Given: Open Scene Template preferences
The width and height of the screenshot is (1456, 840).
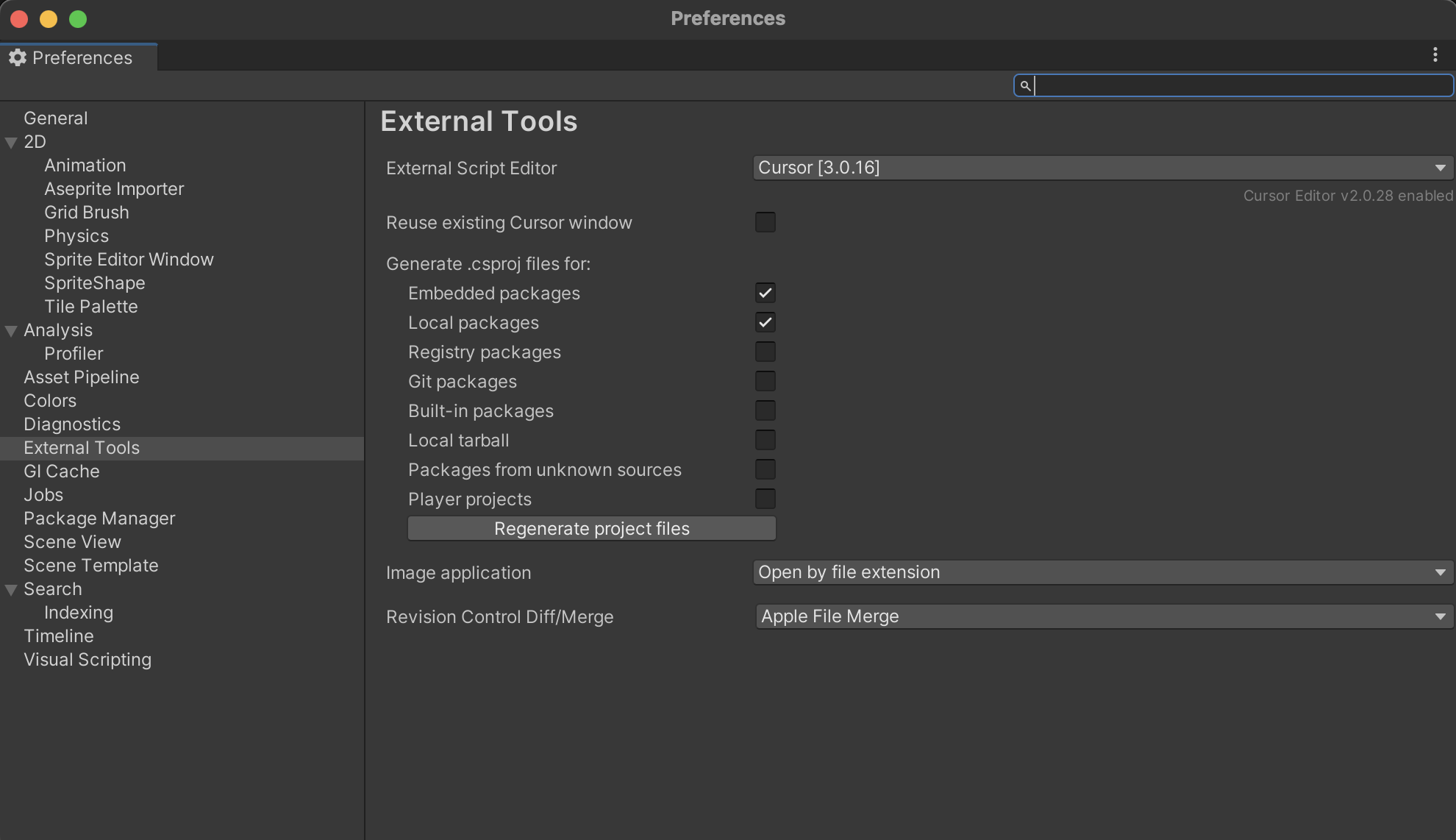Looking at the screenshot, I should tap(91, 565).
